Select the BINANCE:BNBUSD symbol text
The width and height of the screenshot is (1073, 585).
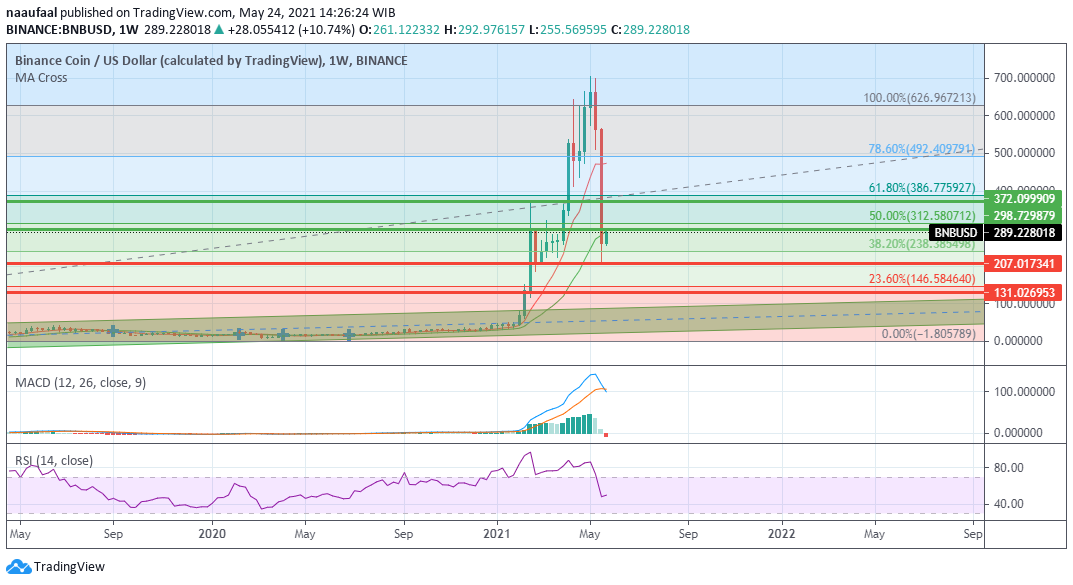pos(60,30)
